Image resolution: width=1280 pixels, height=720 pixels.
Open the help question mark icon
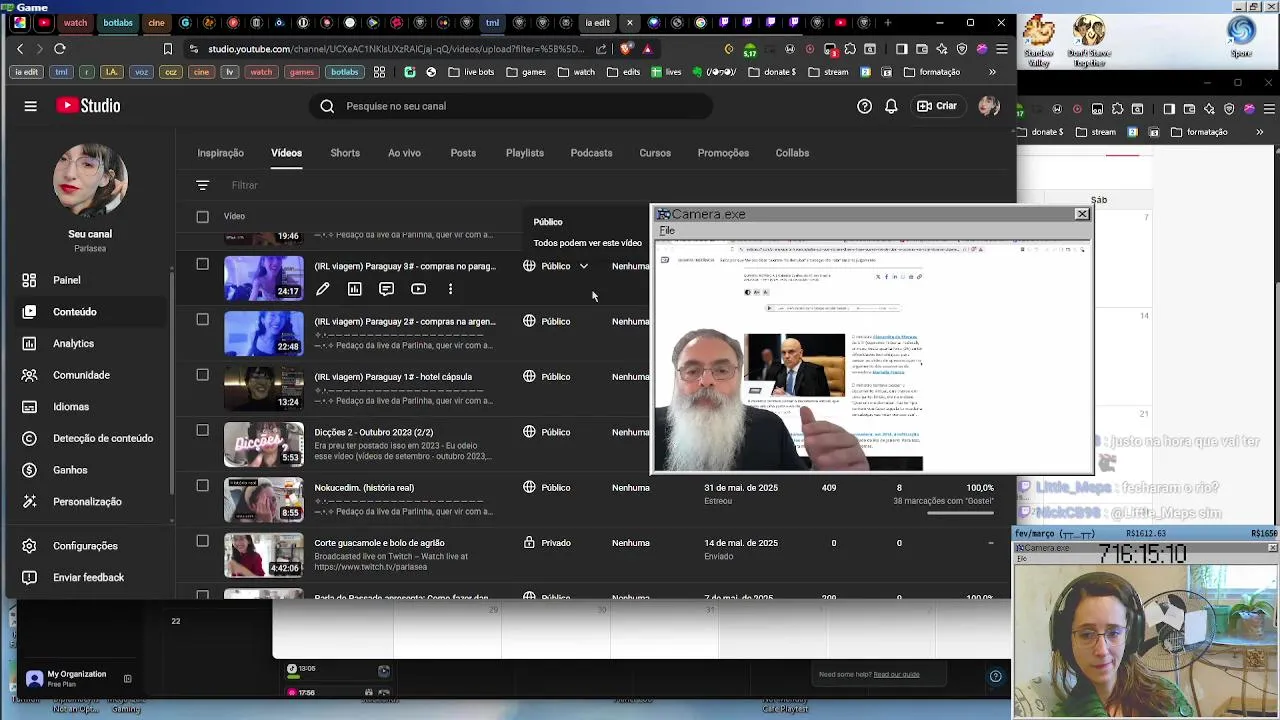tap(864, 106)
